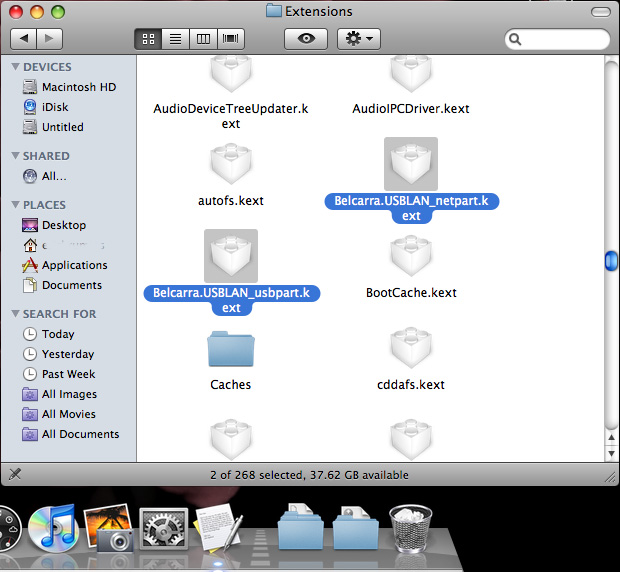Screen dimensions: 620x572
Task: Go back with the left arrow button
Action: click(x=23, y=39)
